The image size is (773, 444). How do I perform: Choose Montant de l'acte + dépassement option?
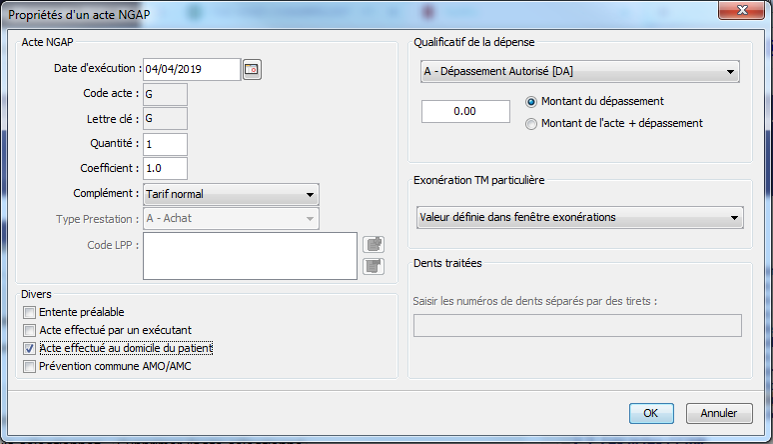pos(531,123)
